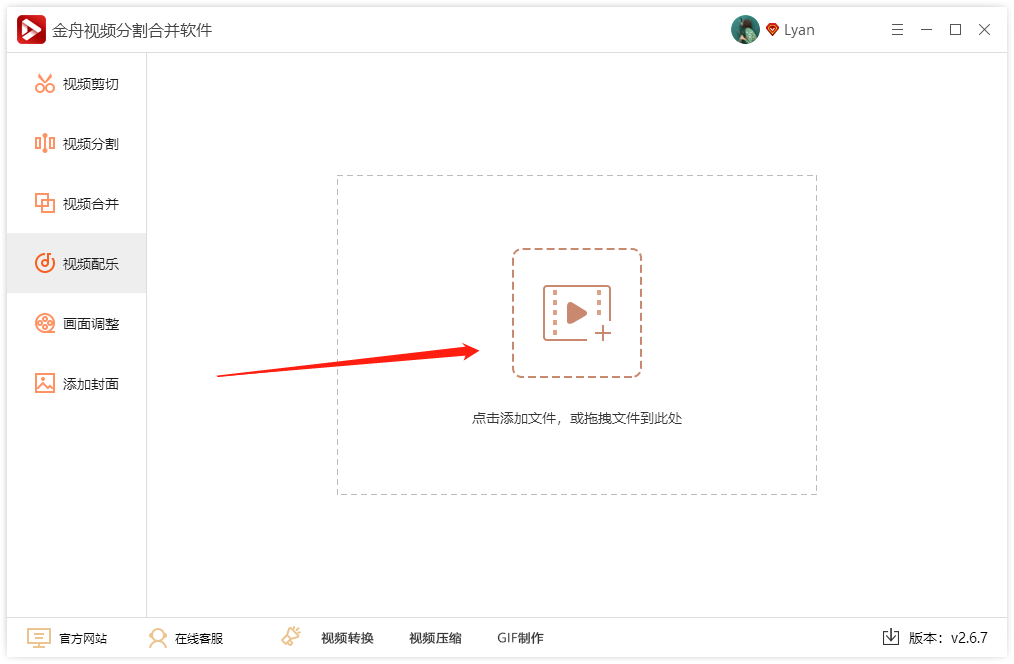Open the 在线客服 link
Viewport: 1014px width, 664px height.
[199, 638]
